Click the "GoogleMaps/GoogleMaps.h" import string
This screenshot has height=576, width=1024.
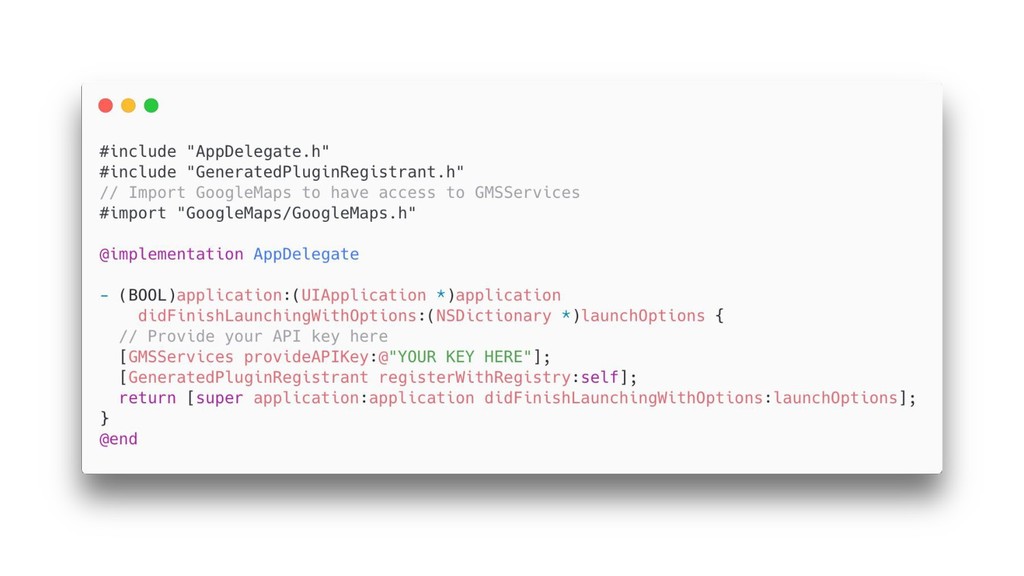tap(296, 213)
